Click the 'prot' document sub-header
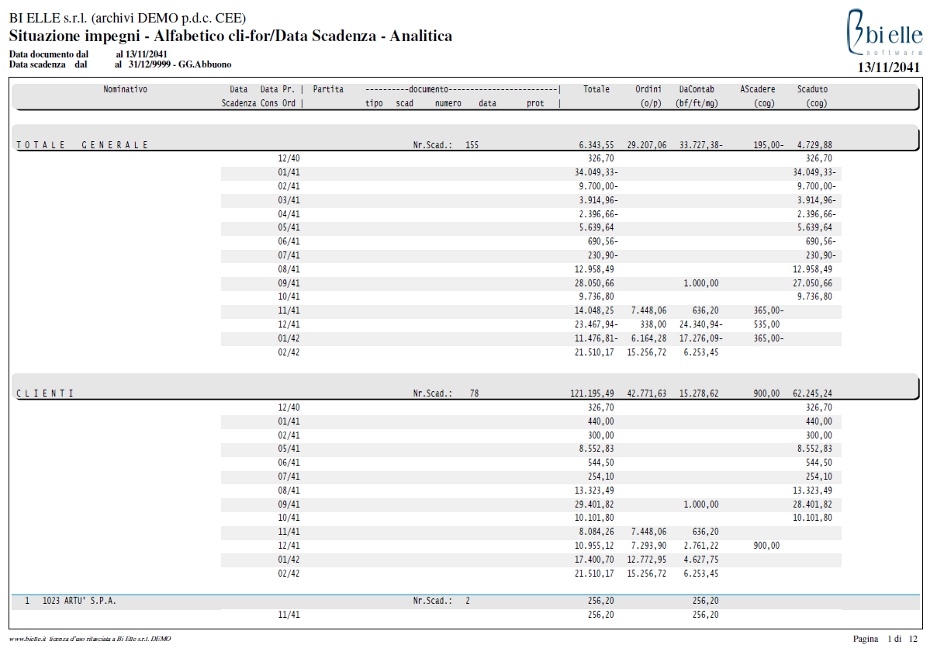 pyautogui.click(x=535, y=103)
